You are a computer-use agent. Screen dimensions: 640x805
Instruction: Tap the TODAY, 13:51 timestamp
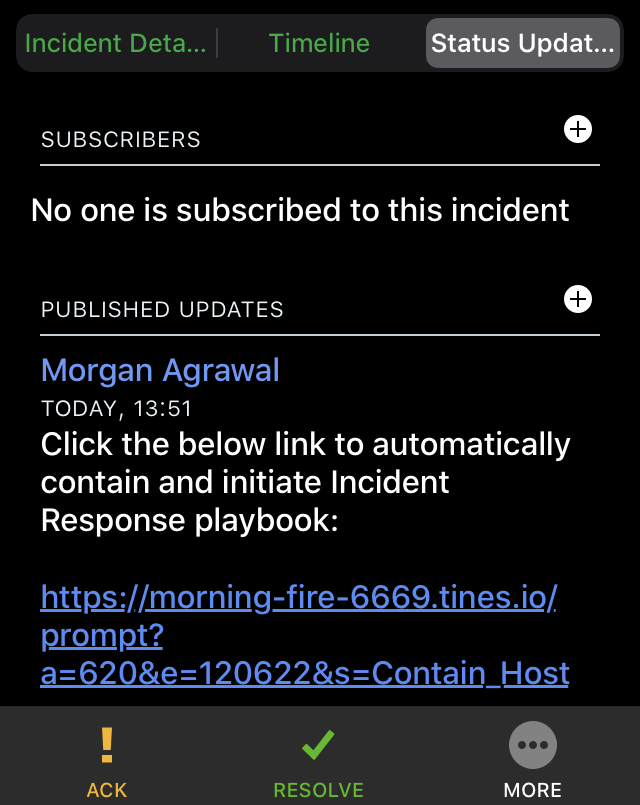(x=117, y=409)
